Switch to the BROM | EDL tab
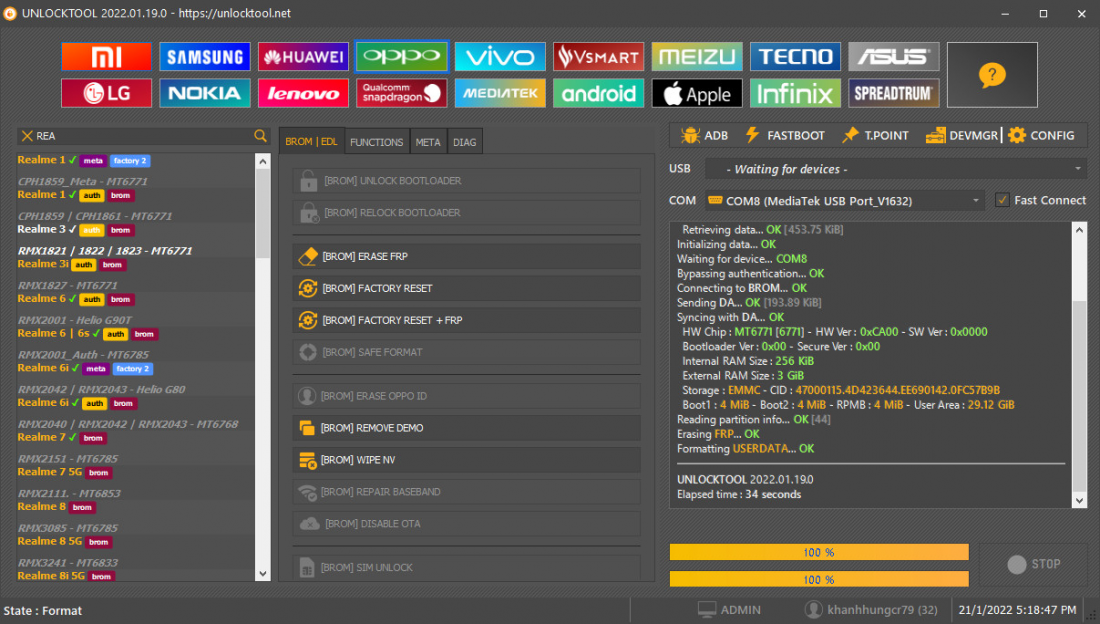The width and height of the screenshot is (1100, 624). pos(311,142)
